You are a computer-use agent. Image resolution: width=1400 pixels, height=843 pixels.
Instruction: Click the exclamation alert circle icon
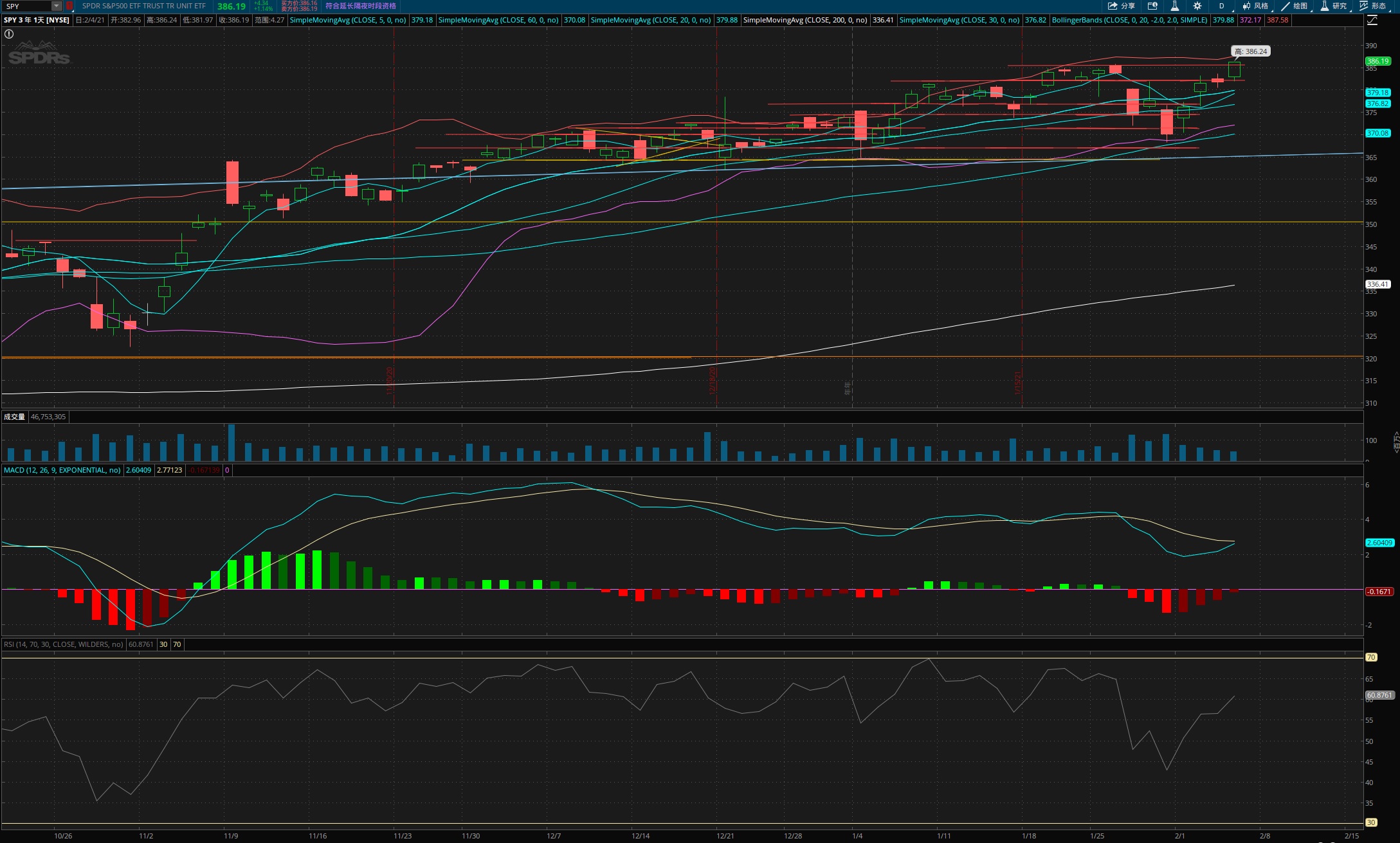(x=9, y=34)
